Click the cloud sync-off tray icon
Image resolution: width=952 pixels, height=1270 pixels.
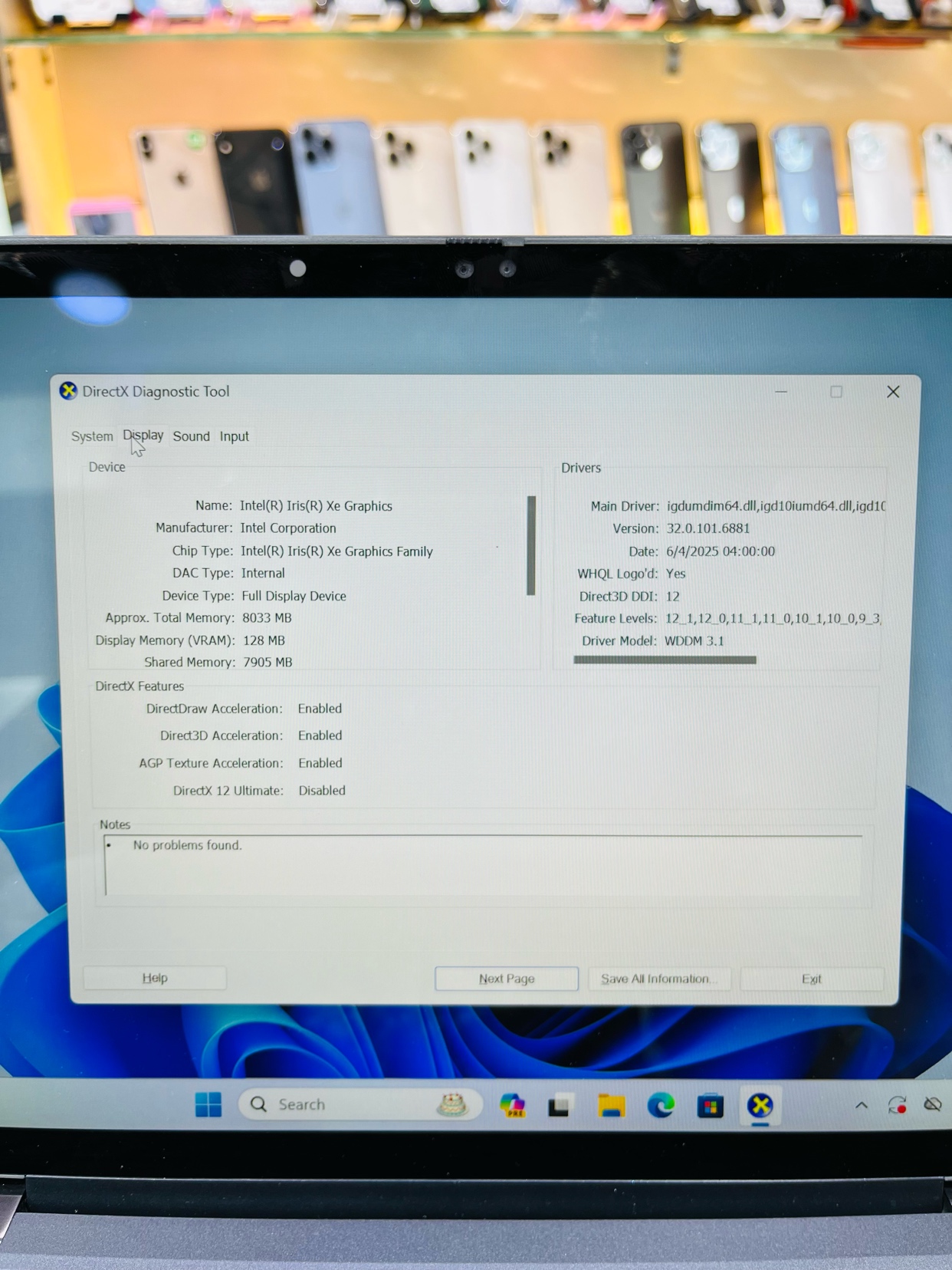[933, 1104]
